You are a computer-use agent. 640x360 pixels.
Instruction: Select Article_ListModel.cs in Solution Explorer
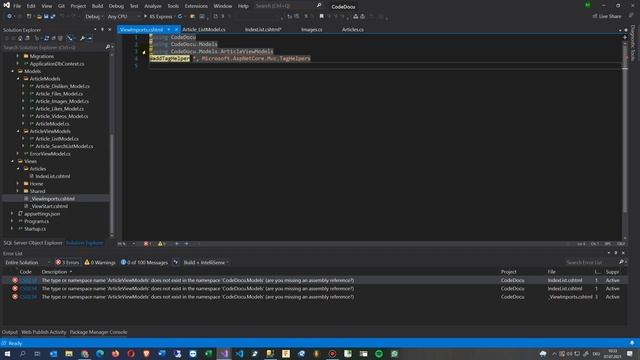tap(57, 139)
